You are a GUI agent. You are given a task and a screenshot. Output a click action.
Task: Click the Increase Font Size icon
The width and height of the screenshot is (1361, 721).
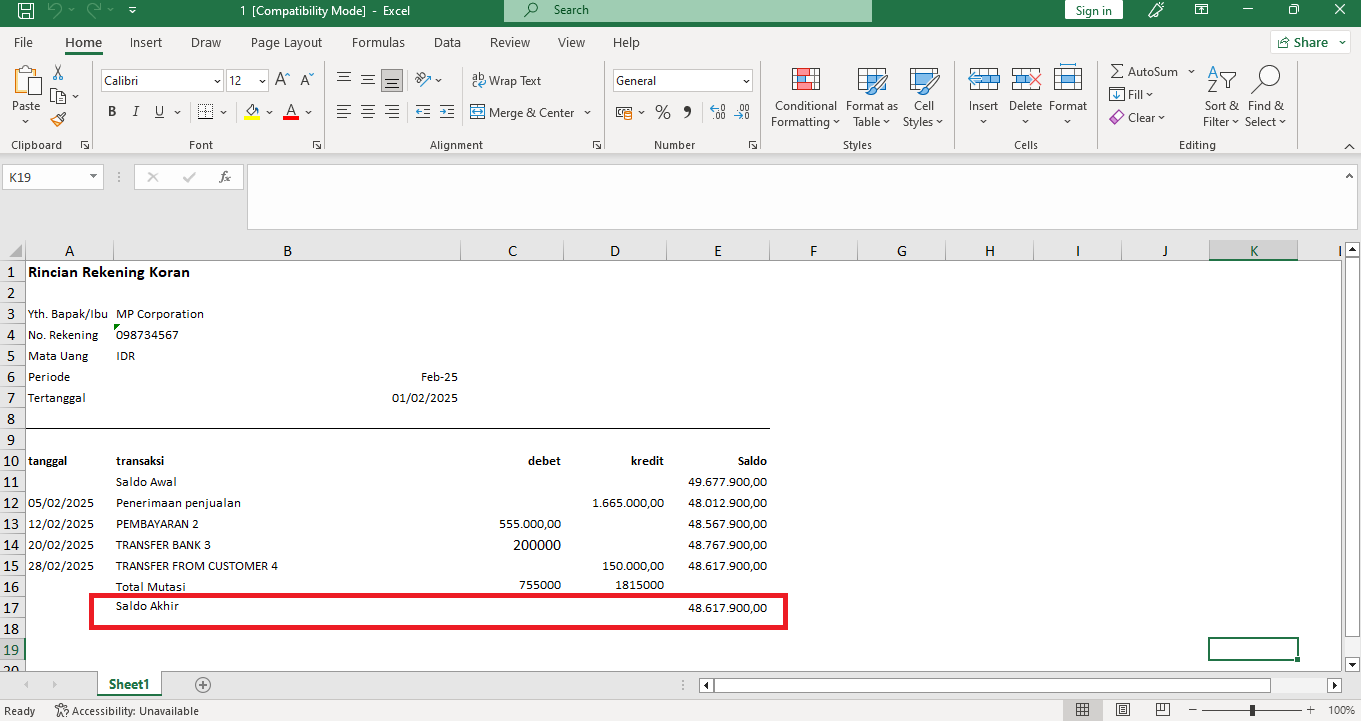point(282,81)
